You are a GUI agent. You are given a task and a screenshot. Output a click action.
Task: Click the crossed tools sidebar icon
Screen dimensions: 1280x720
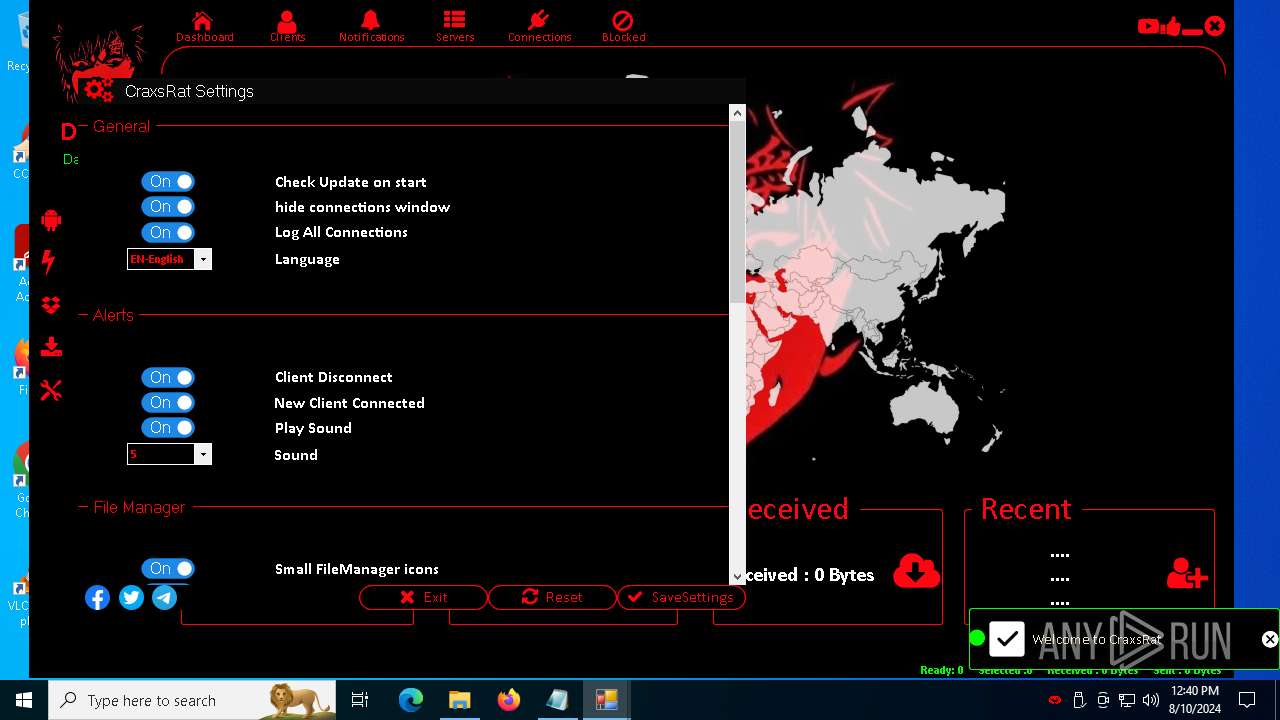51,390
